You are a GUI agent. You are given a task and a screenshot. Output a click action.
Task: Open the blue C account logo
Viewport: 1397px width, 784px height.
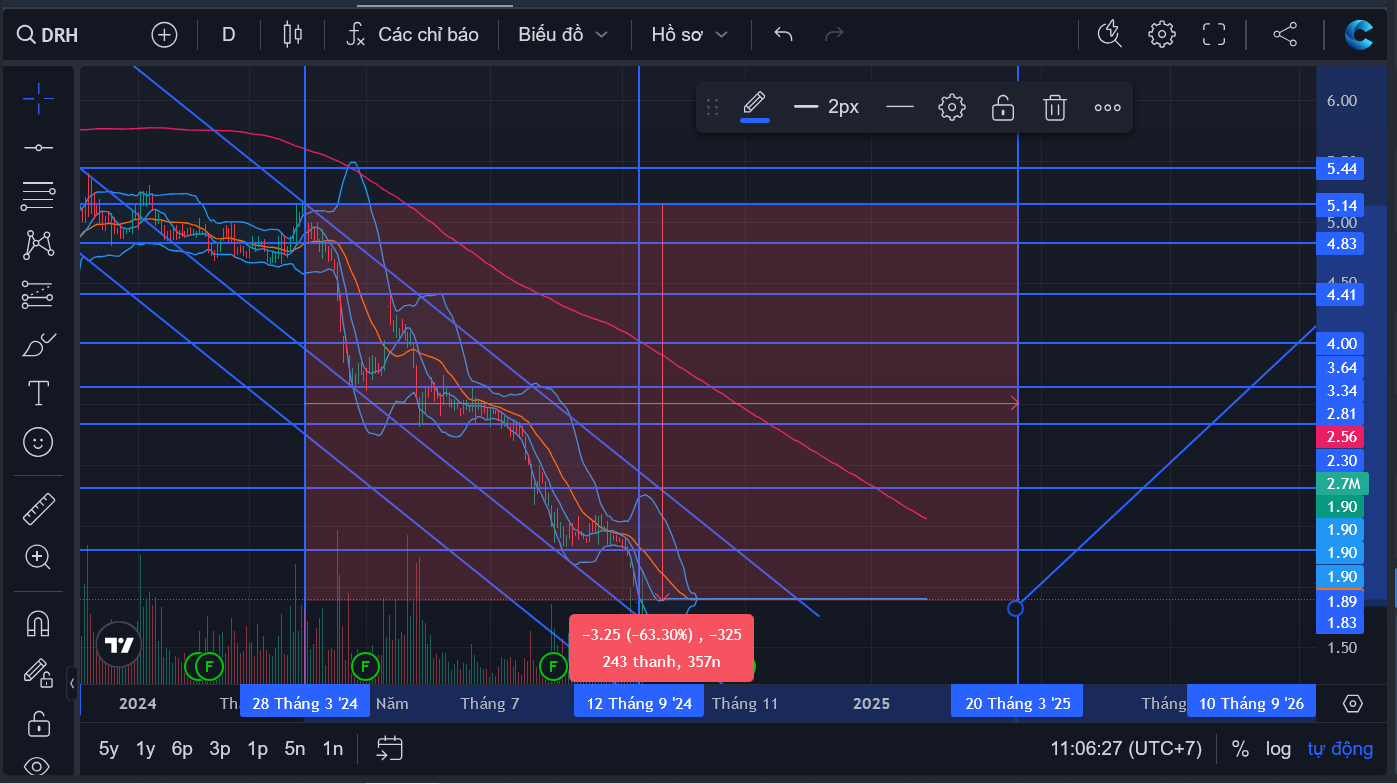(1359, 35)
